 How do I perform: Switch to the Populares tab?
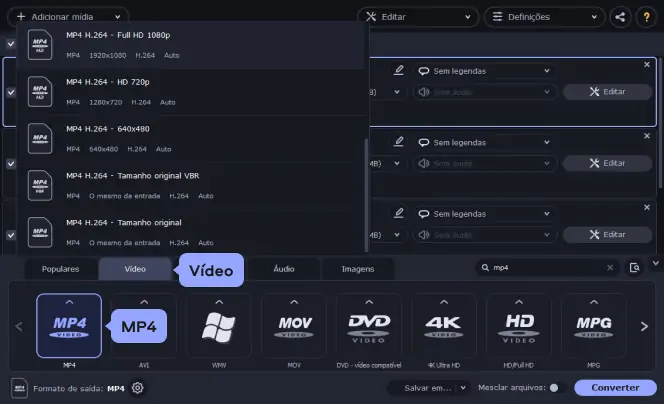pos(61,269)
